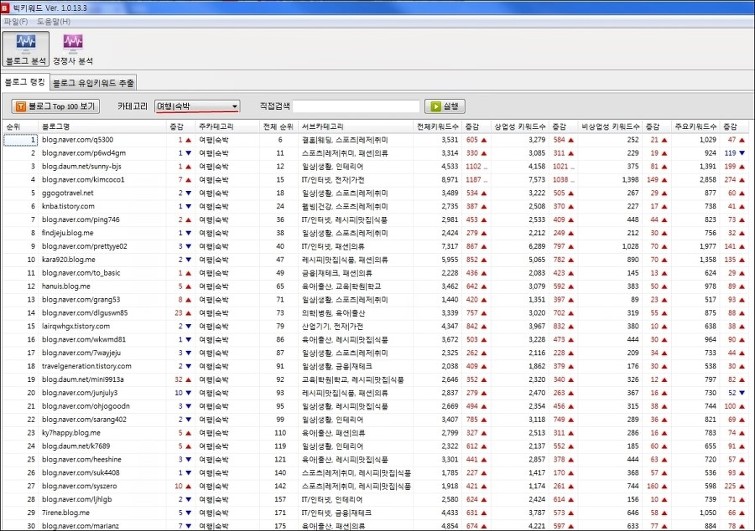Select row blog.naver.com/grang53
Viewport: 755px width, 531px height.
[376, 299]
